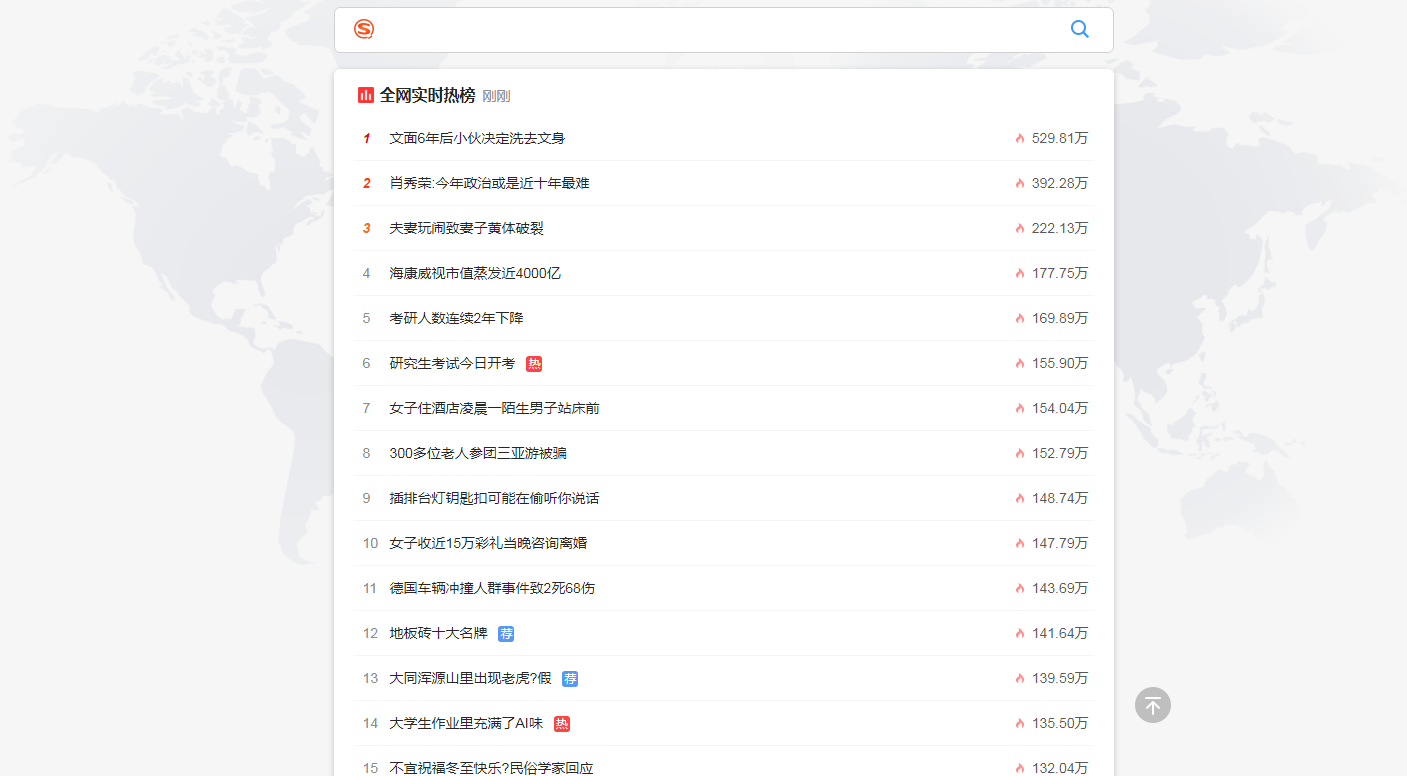The width and height of the screenshot is (1407, 776).
Task: Click the 荐 badge on 地板砖十大名牌
Action: coord(505,633)
